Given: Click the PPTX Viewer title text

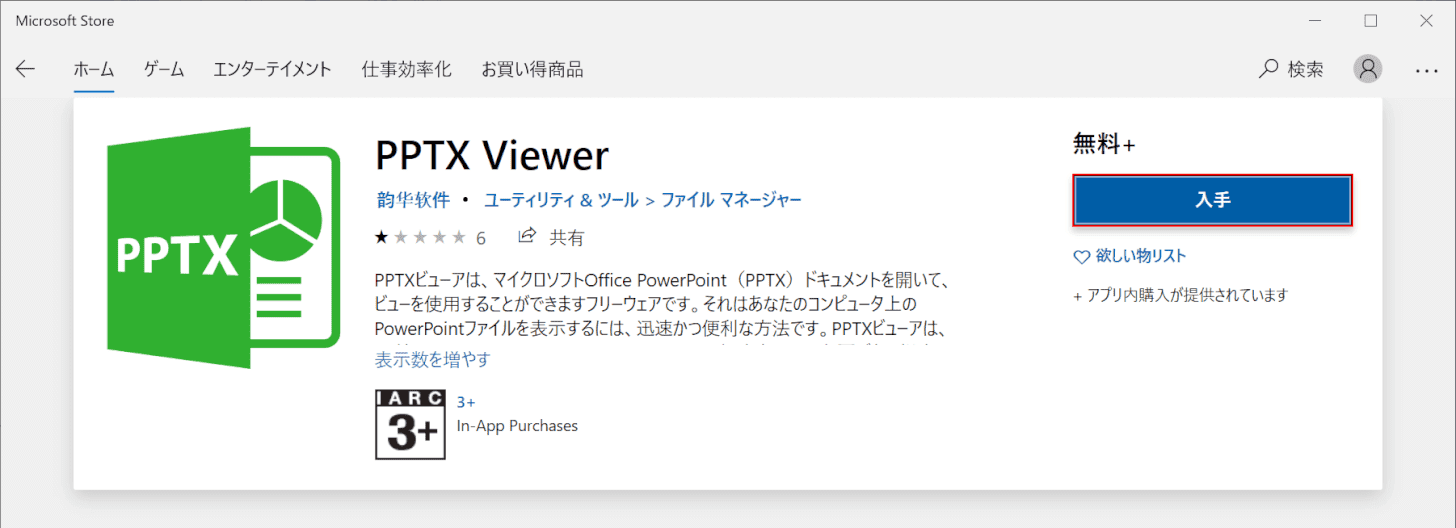Looking at the screenshot, I should (492, 155).
